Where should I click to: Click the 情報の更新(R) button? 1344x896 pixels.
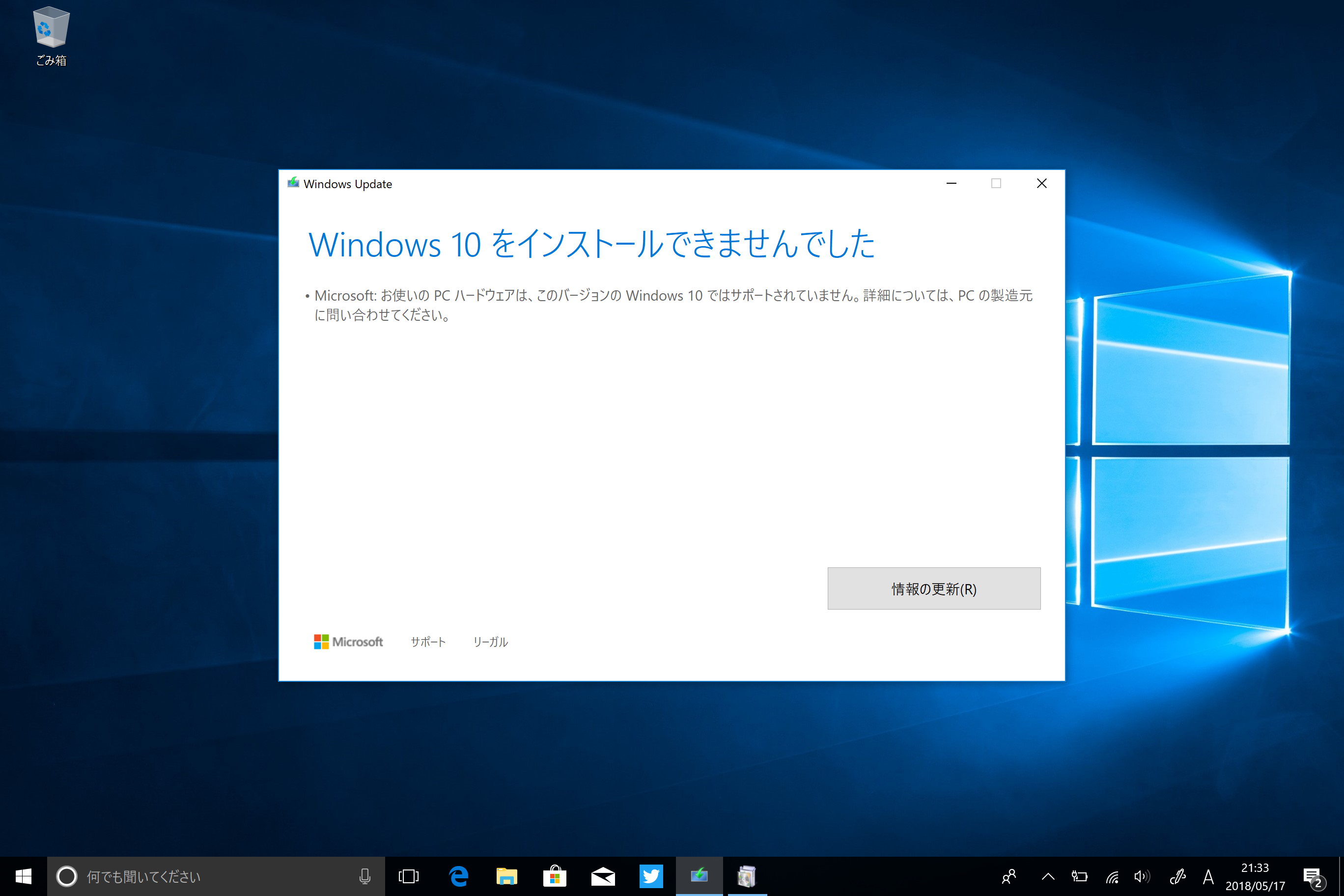(x=934, y=588)
